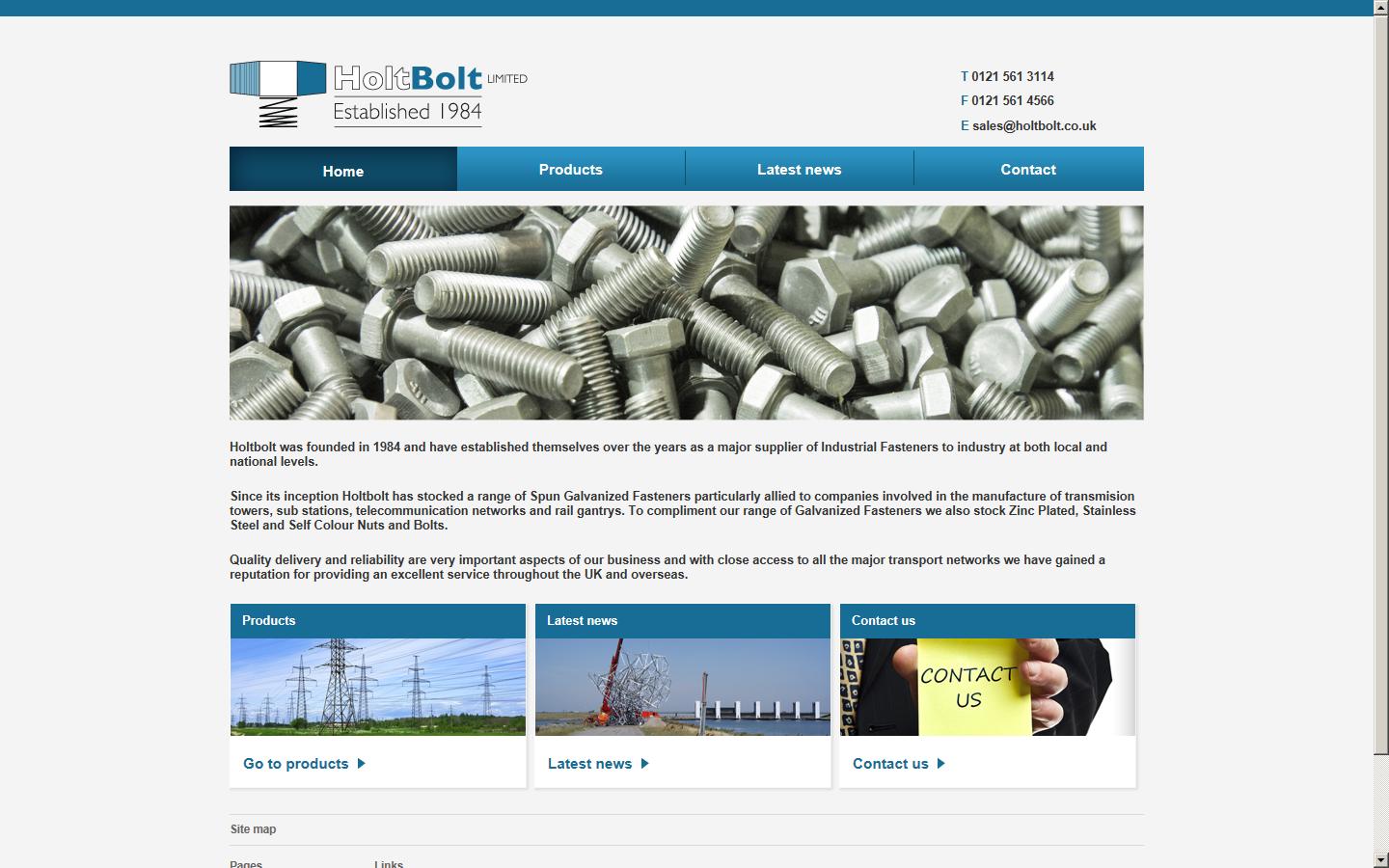Click the HoltBolt logo
This screenshot has height=868, width=1389.
tap(378, 95)
